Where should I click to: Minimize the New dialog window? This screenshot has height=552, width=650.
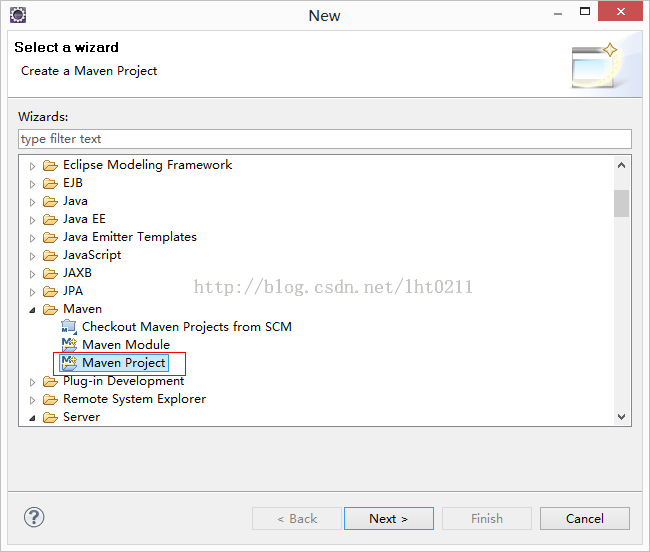point(558,12)
